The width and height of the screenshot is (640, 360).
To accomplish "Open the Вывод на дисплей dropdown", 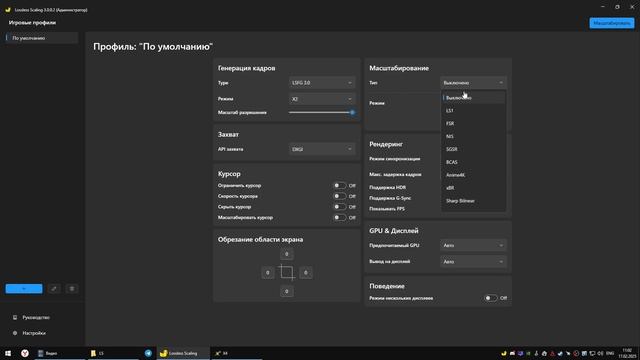I will coord(473,262).
